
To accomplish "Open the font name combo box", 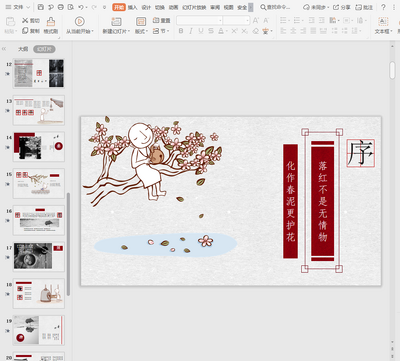I will pos(199,21).
